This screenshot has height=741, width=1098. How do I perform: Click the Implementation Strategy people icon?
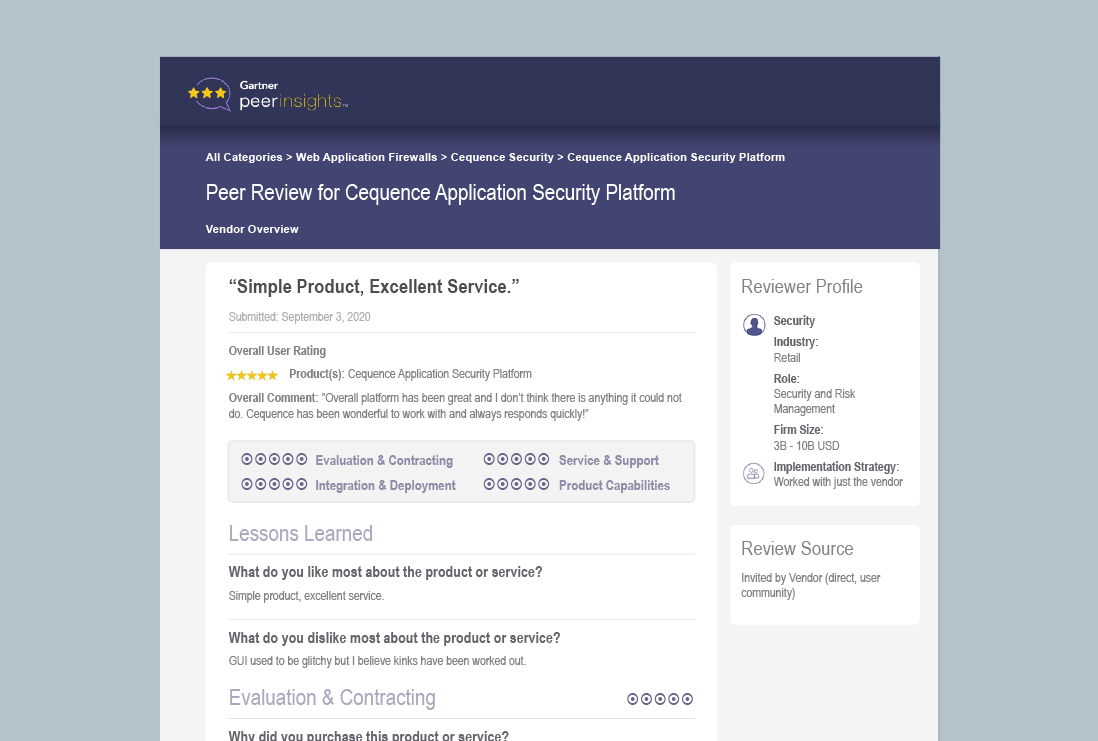pyautogui.click(x=753, y=473)
